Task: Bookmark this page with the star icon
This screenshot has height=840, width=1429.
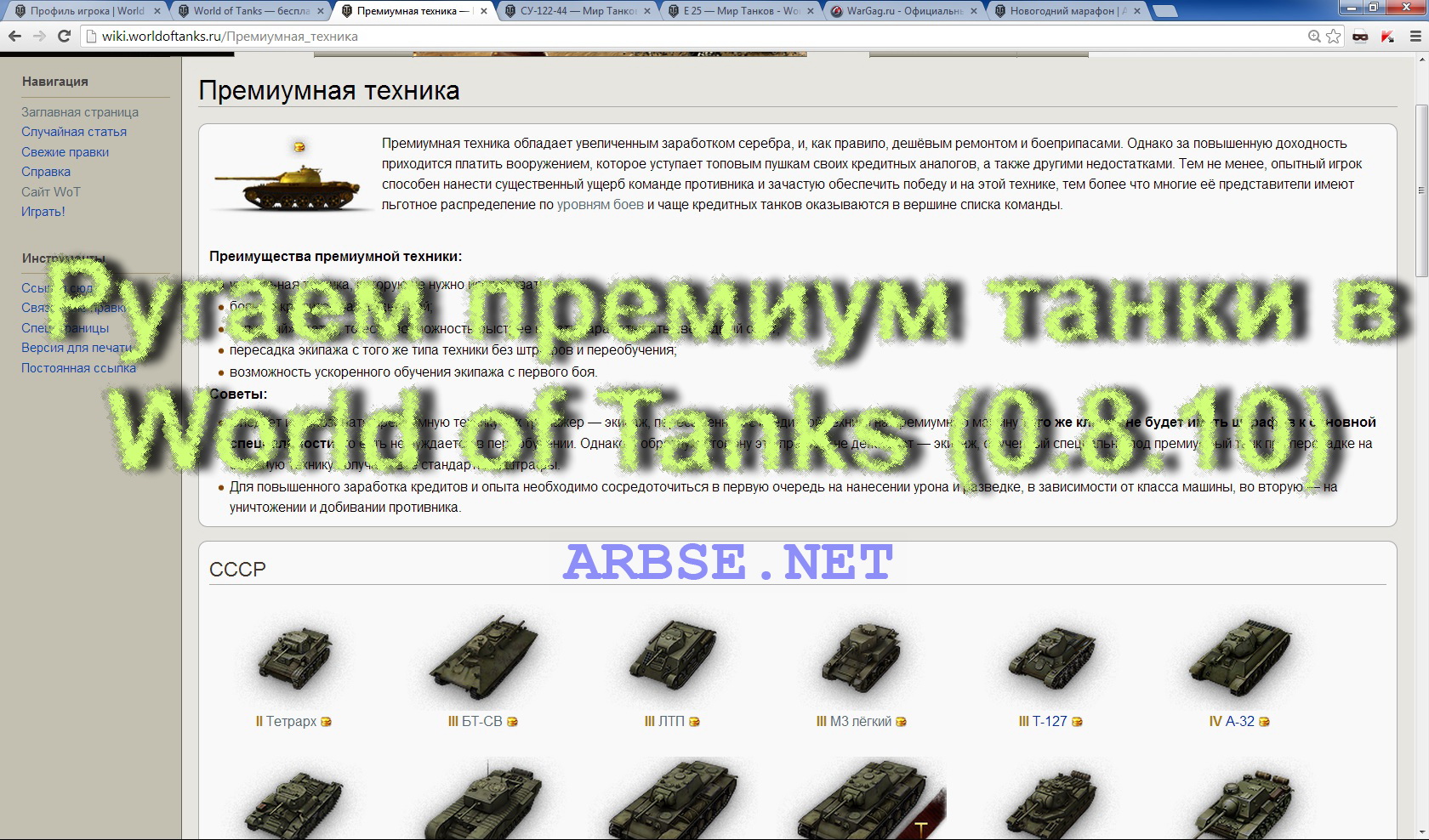Action: [1334, 36]
